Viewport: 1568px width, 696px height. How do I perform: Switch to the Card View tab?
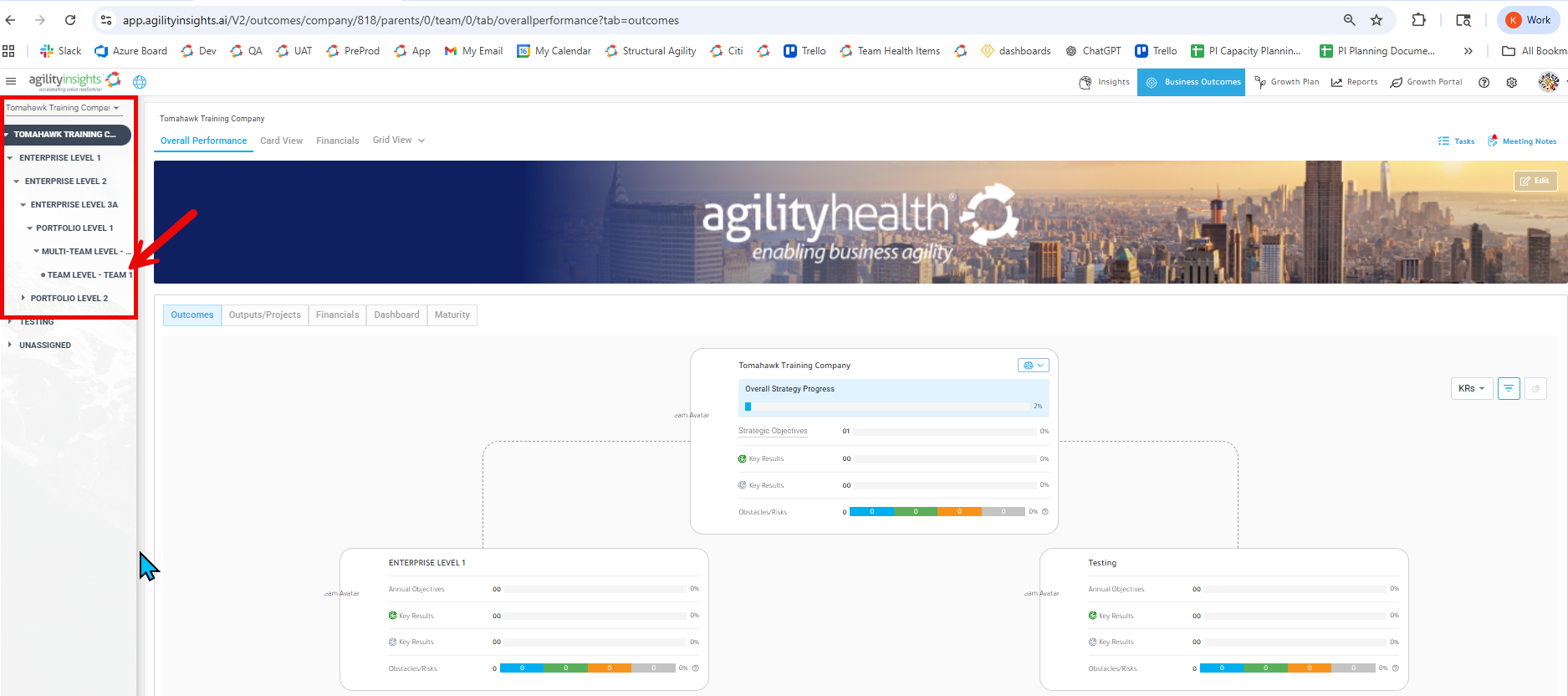281,141
